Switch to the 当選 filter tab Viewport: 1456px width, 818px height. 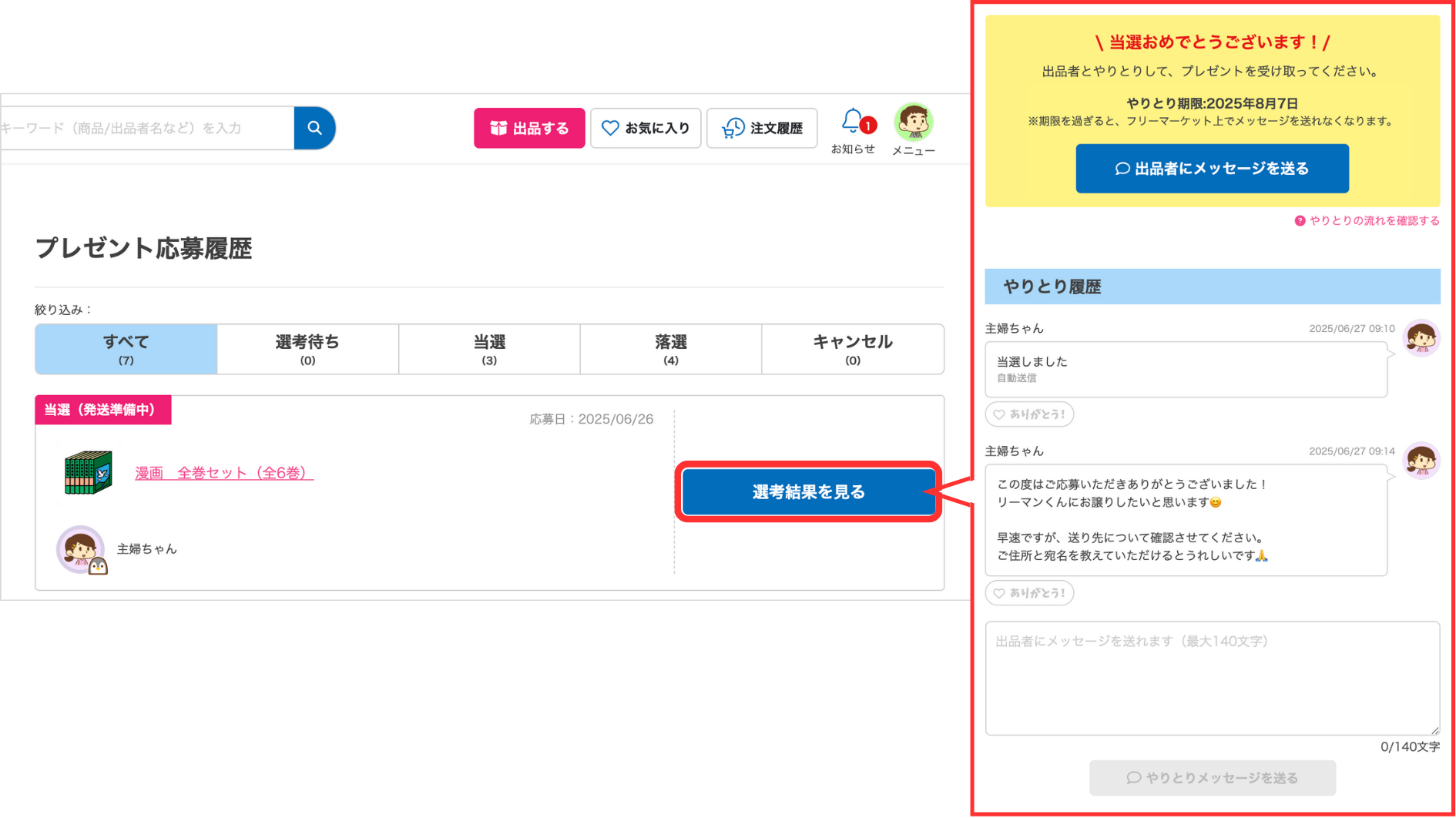click(488, 349)
